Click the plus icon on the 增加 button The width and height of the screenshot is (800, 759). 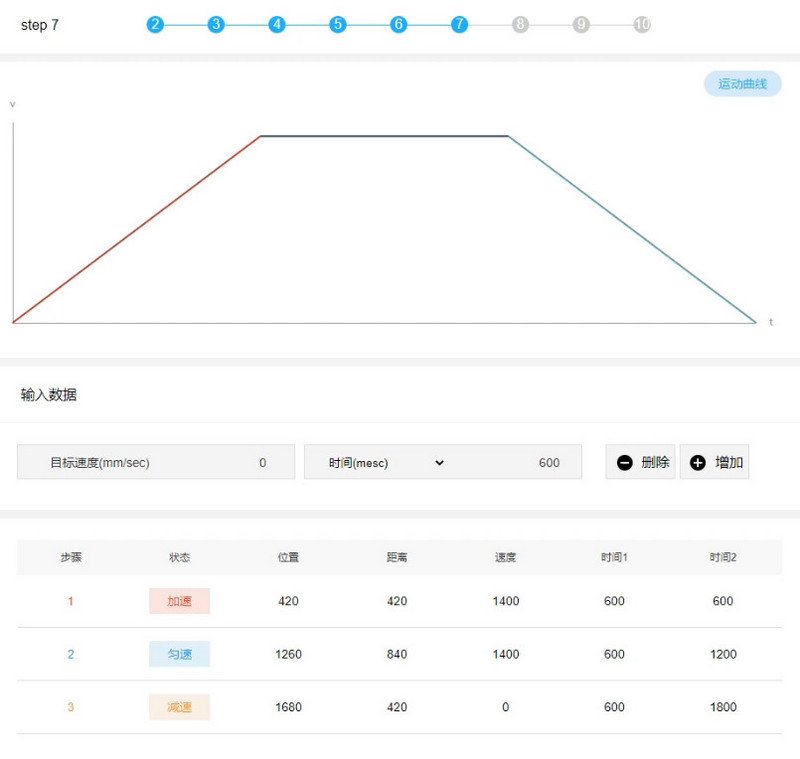click(x=697, y=463)
